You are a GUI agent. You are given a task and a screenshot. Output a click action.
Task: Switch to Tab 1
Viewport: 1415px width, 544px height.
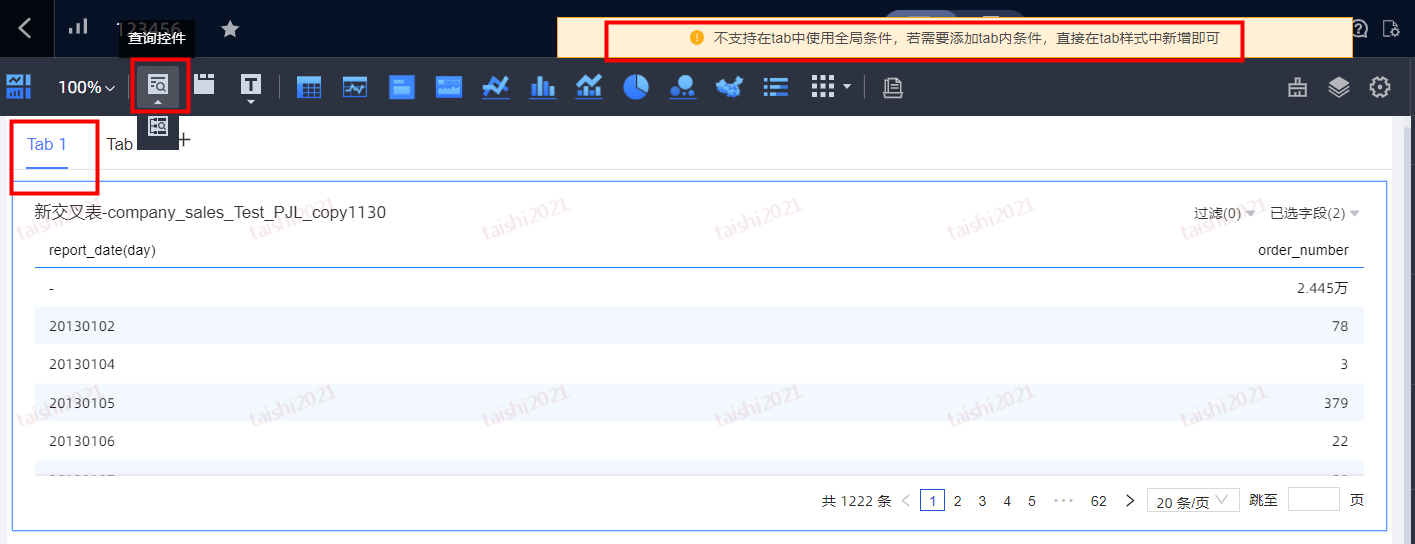[x=47, y=144]
